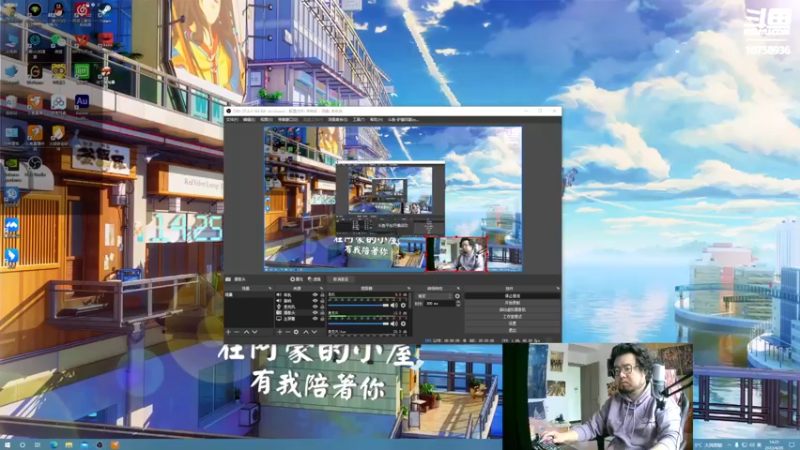
Task: Mute the 麦克风 mixer track speaker icon
Action: tap(394, 323)
